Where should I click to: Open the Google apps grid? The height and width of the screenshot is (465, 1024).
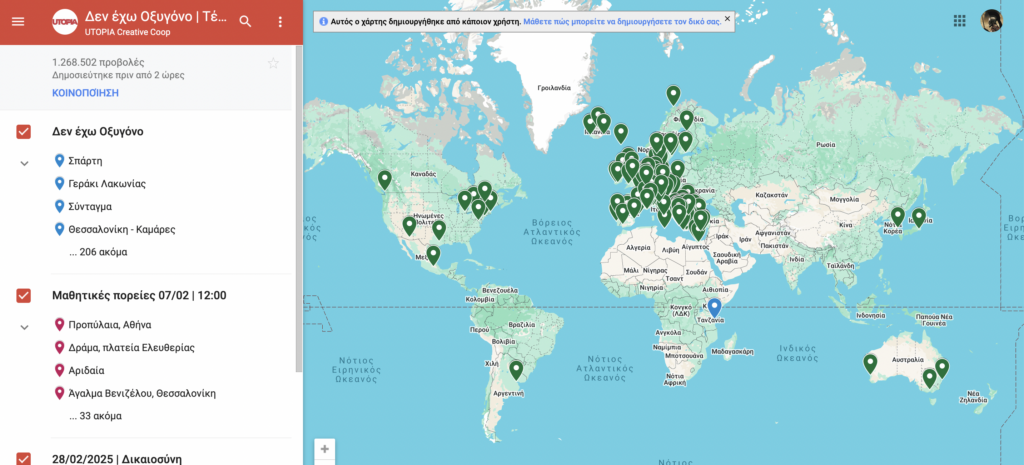click(960, 21)
